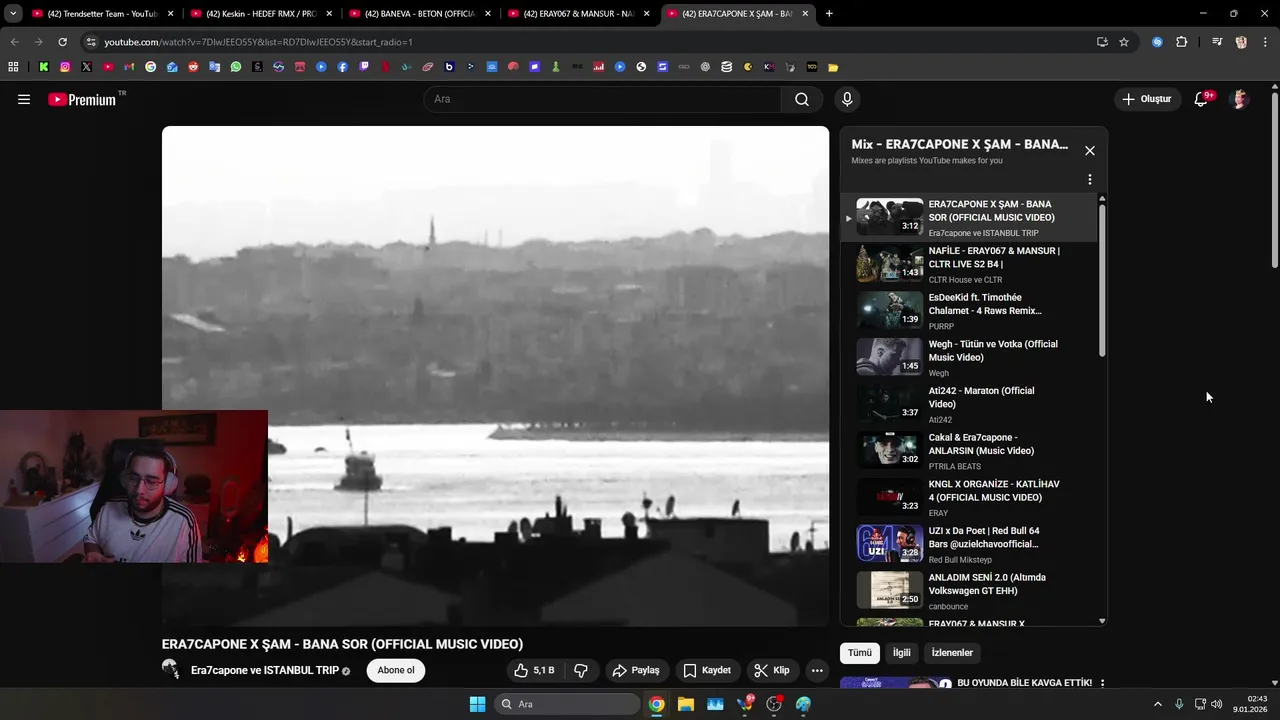Image resolution: width=1280 pixels, height=720 pixels.
Task: Open bookmarks folder at bar end
Action: 833,67
